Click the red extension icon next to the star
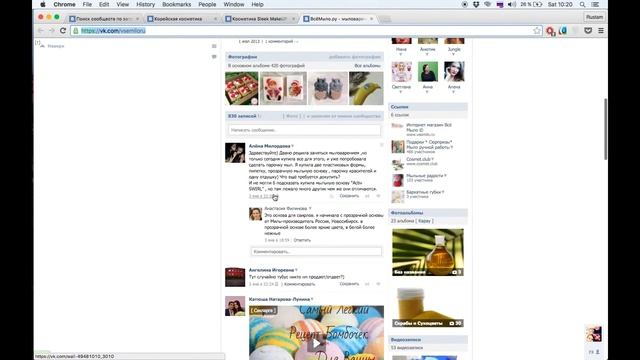This screenshot has height=360, width=640. point(550,31)
